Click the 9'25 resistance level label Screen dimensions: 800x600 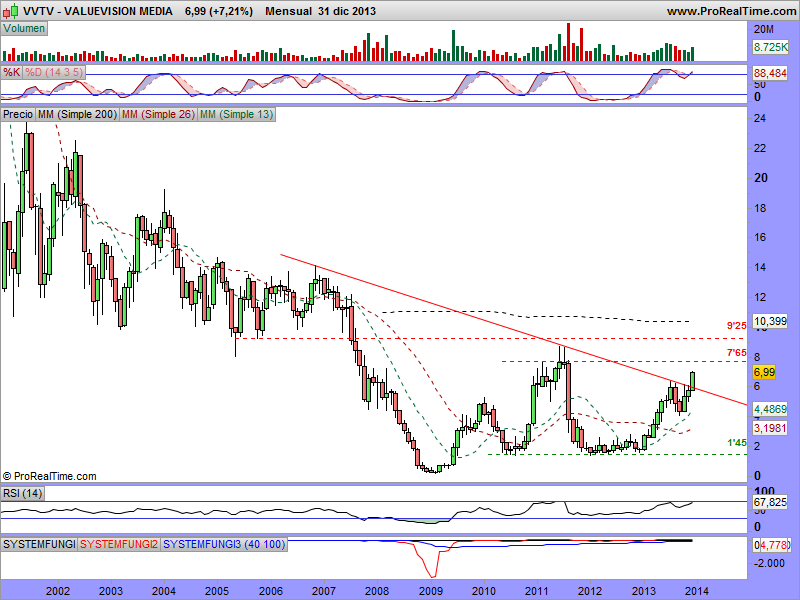click(x=737, y=326)
